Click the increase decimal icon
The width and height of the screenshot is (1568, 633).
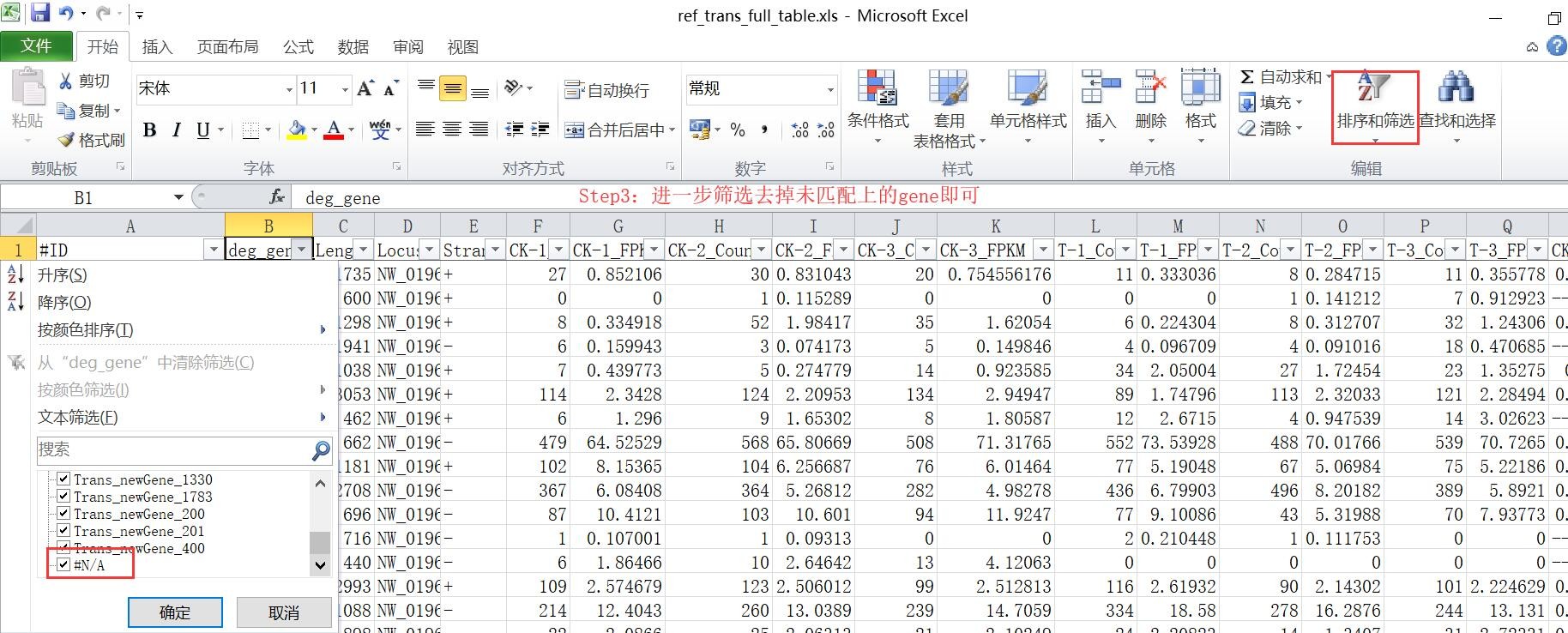799,130
